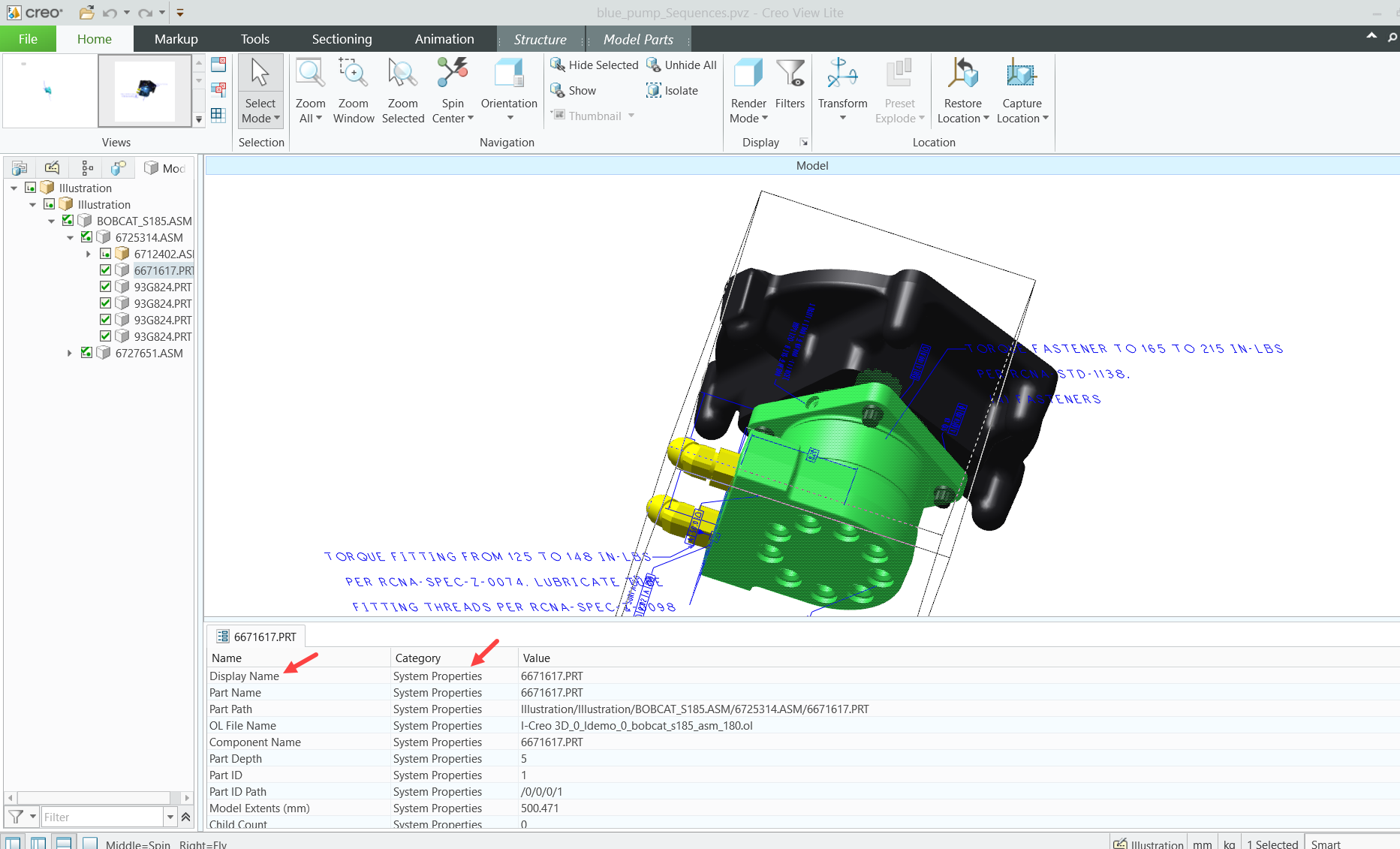The image size is (1400, 849).
Task: Click the Show button
Action: [574, 91]
